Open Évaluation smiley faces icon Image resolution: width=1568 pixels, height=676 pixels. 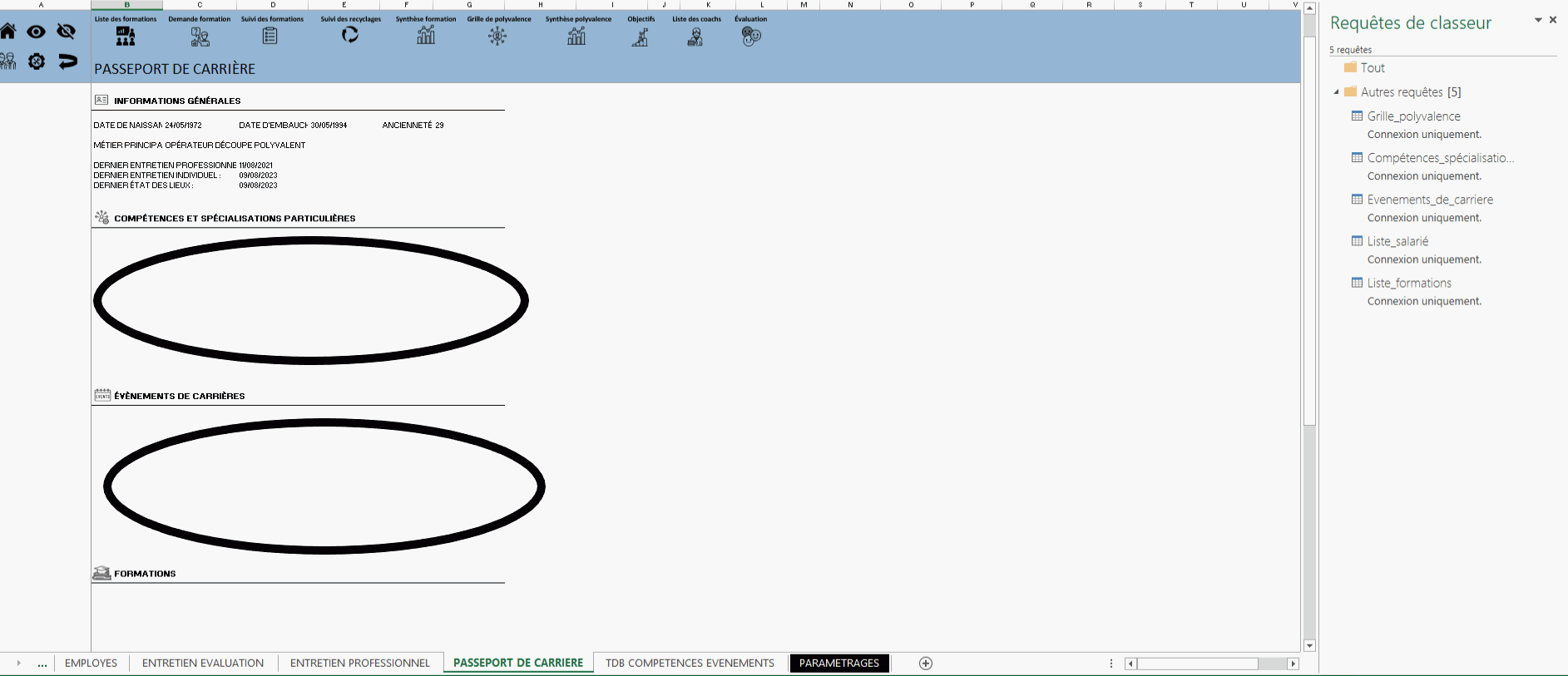751,37
